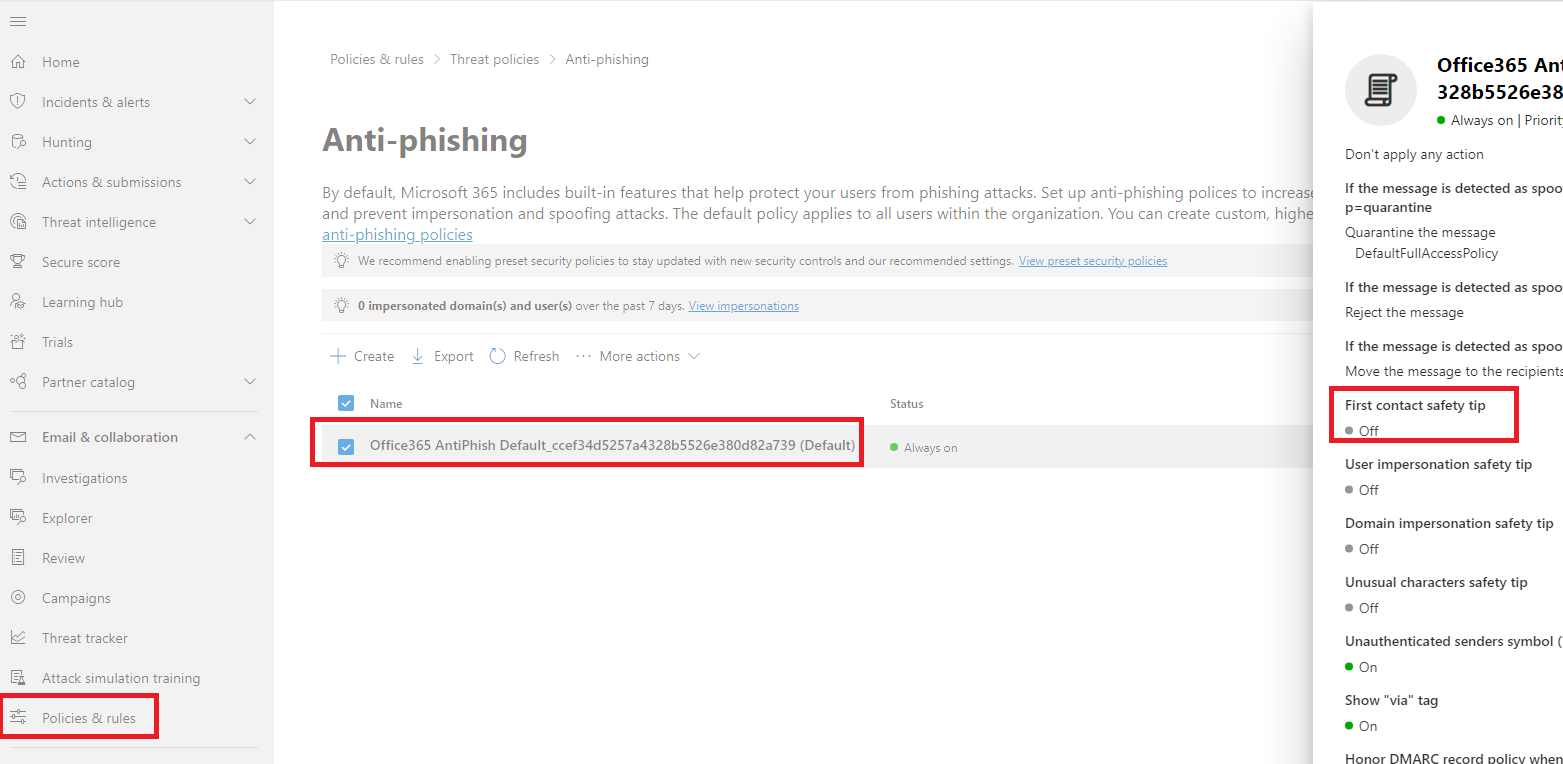Click the Campaigns target icon
The height and width of the screenshot is (764, 1563).
point(18,598)
